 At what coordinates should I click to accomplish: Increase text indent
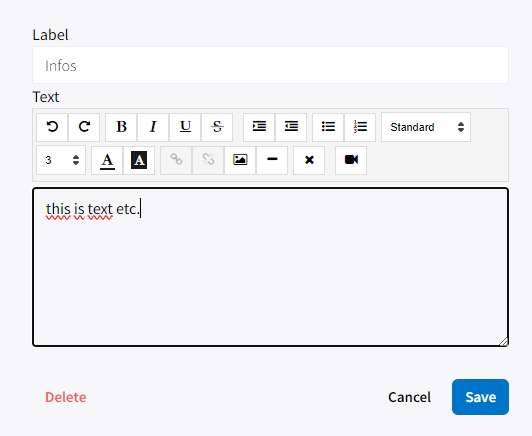click(x=259, y=127)
